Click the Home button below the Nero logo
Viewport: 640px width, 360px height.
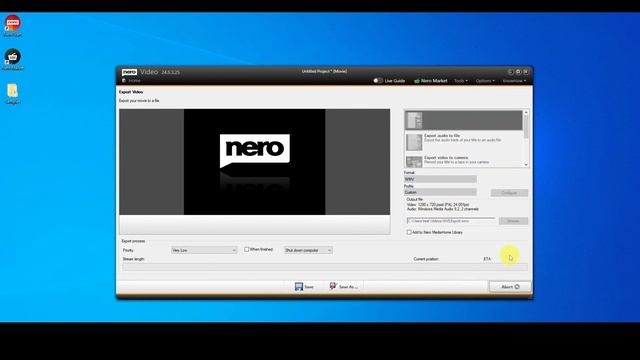[131, 81]
